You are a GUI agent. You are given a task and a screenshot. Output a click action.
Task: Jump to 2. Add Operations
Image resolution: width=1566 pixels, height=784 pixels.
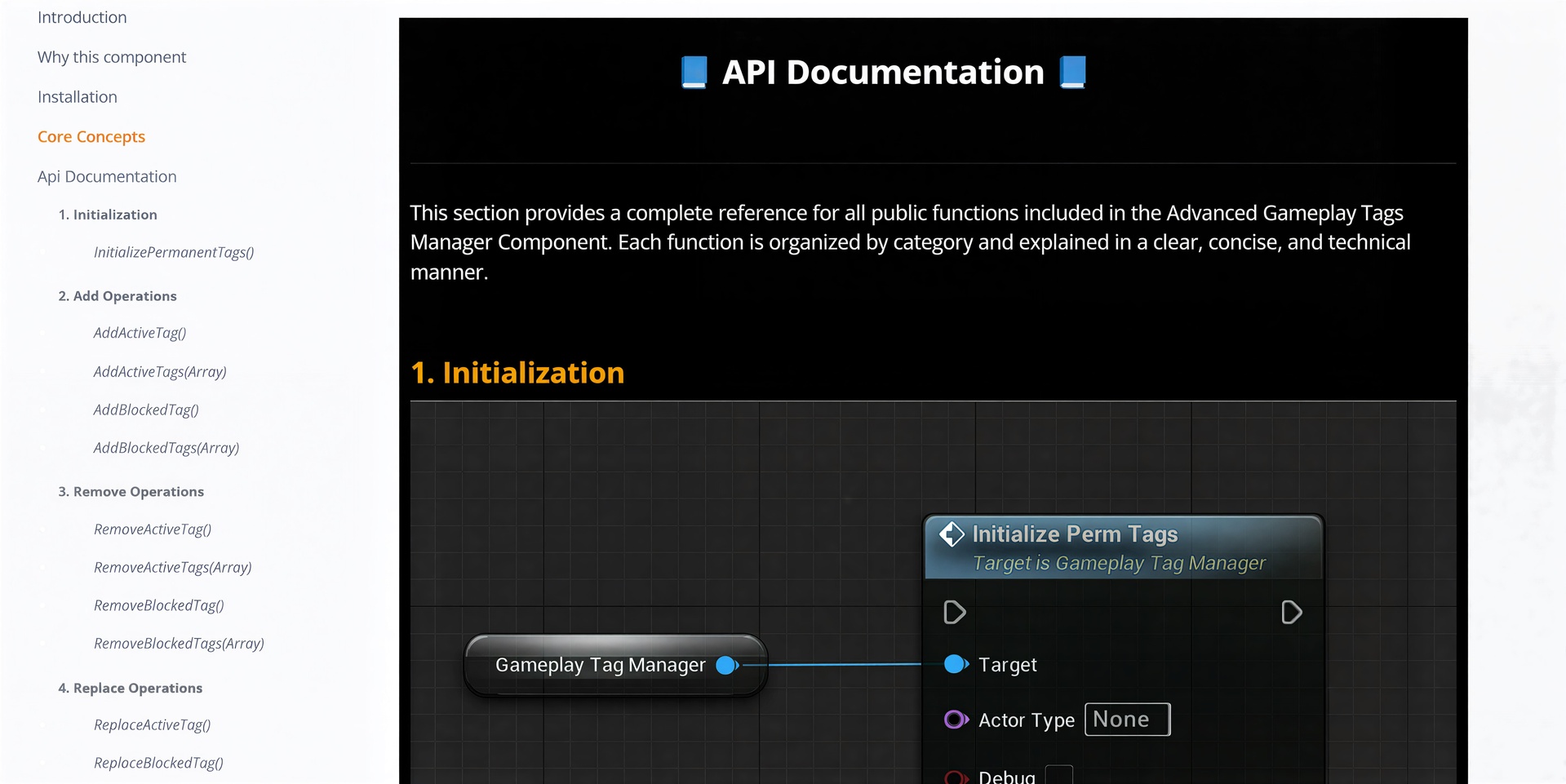click(118, 296)
